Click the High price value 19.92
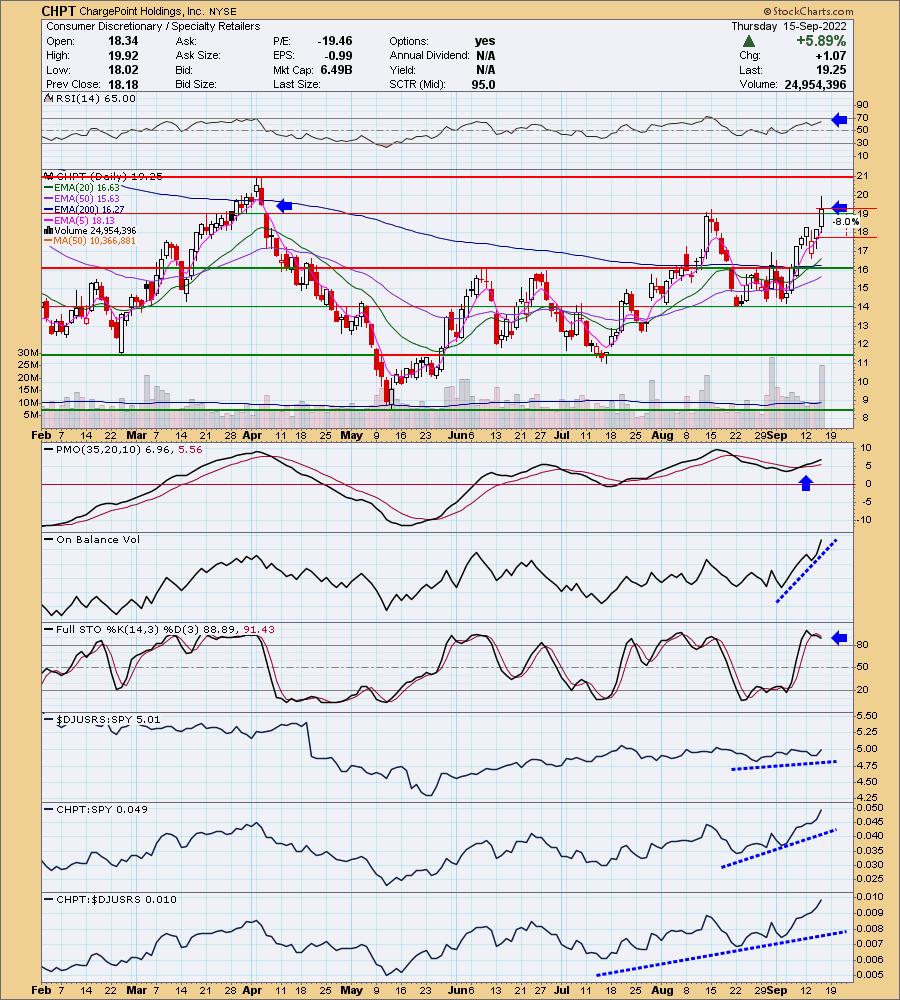This screenshot has height=1000, width=900. click(123, 55)
